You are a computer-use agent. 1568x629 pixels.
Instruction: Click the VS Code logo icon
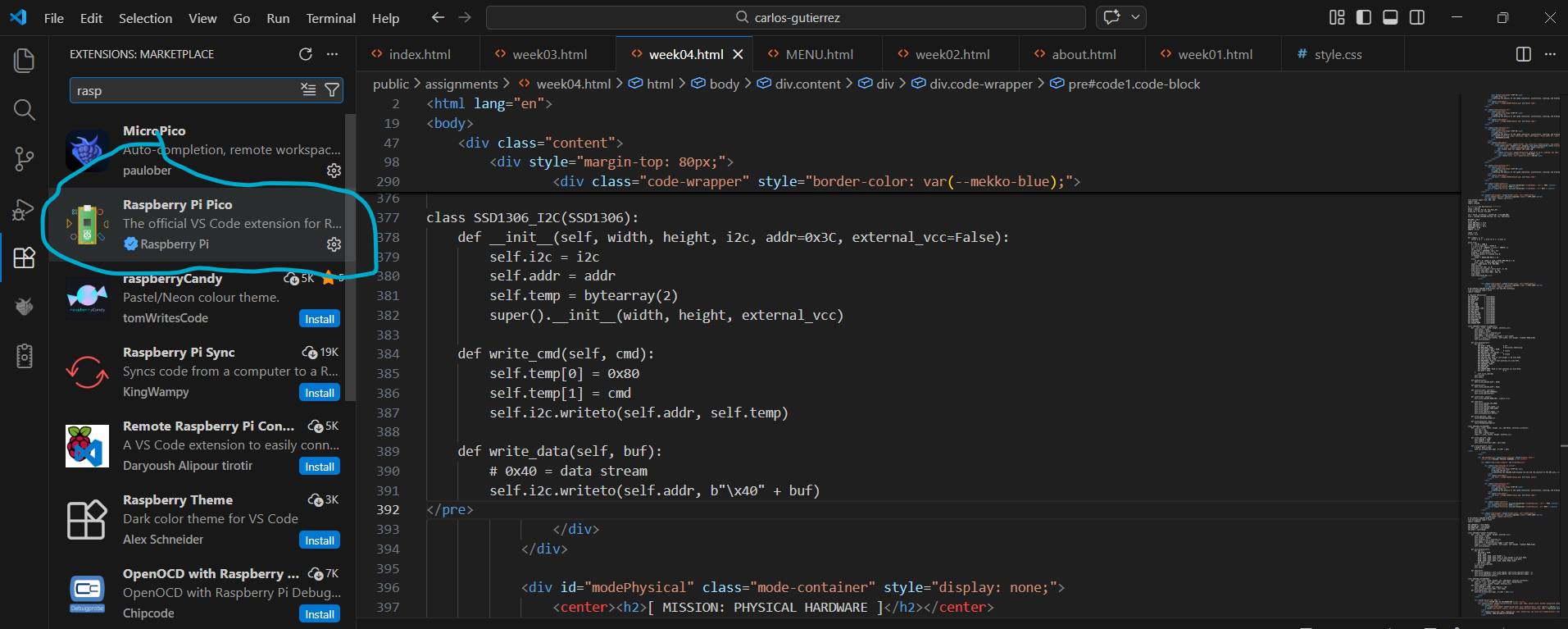17,17
